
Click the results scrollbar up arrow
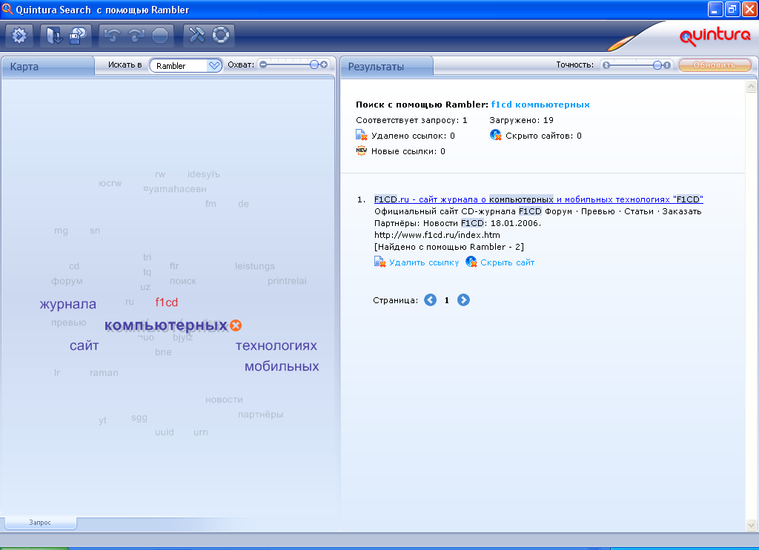click(751, 87)
